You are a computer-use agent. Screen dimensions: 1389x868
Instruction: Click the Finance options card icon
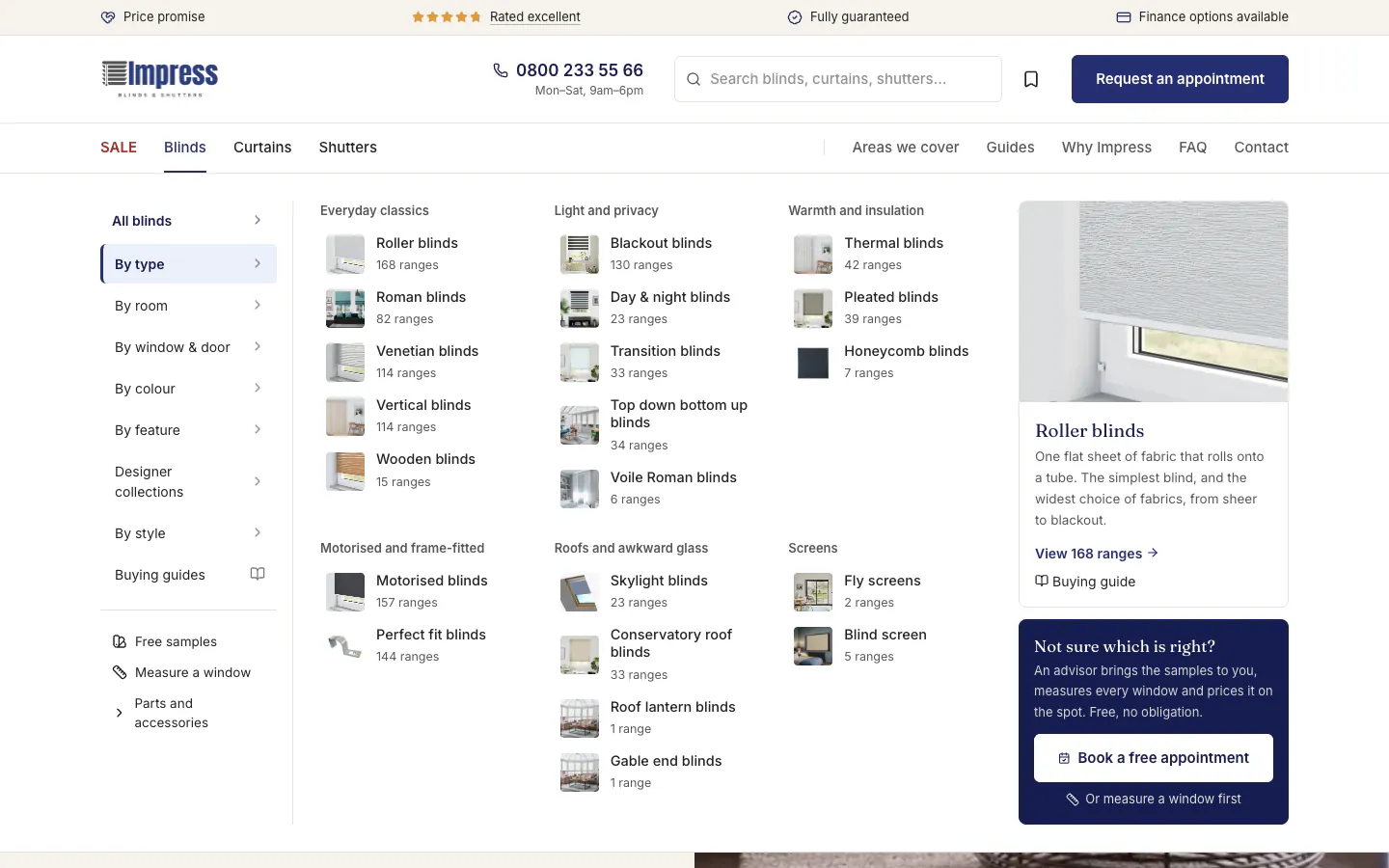1124,17
